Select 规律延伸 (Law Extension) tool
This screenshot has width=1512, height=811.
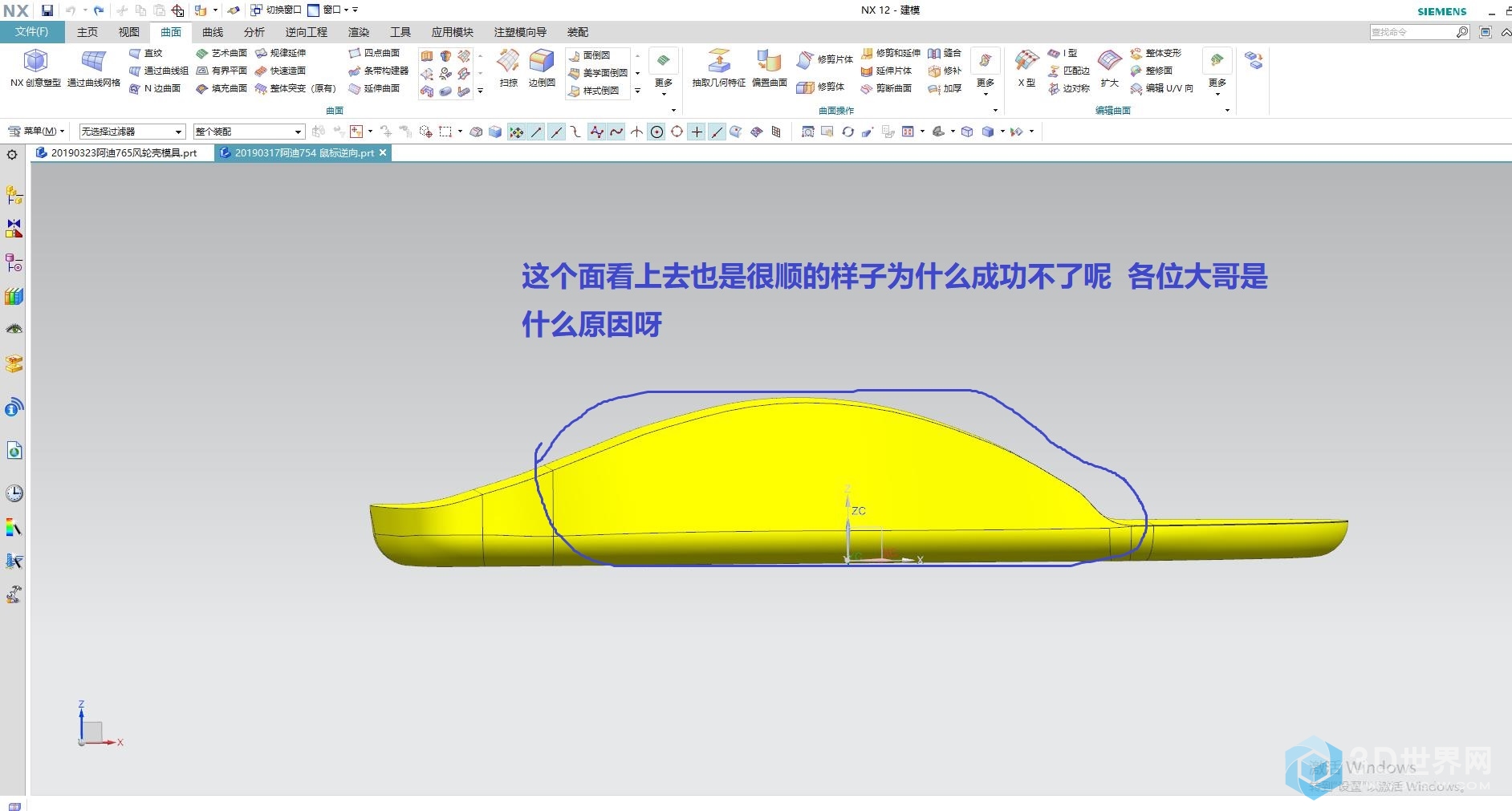click(281, 53)
